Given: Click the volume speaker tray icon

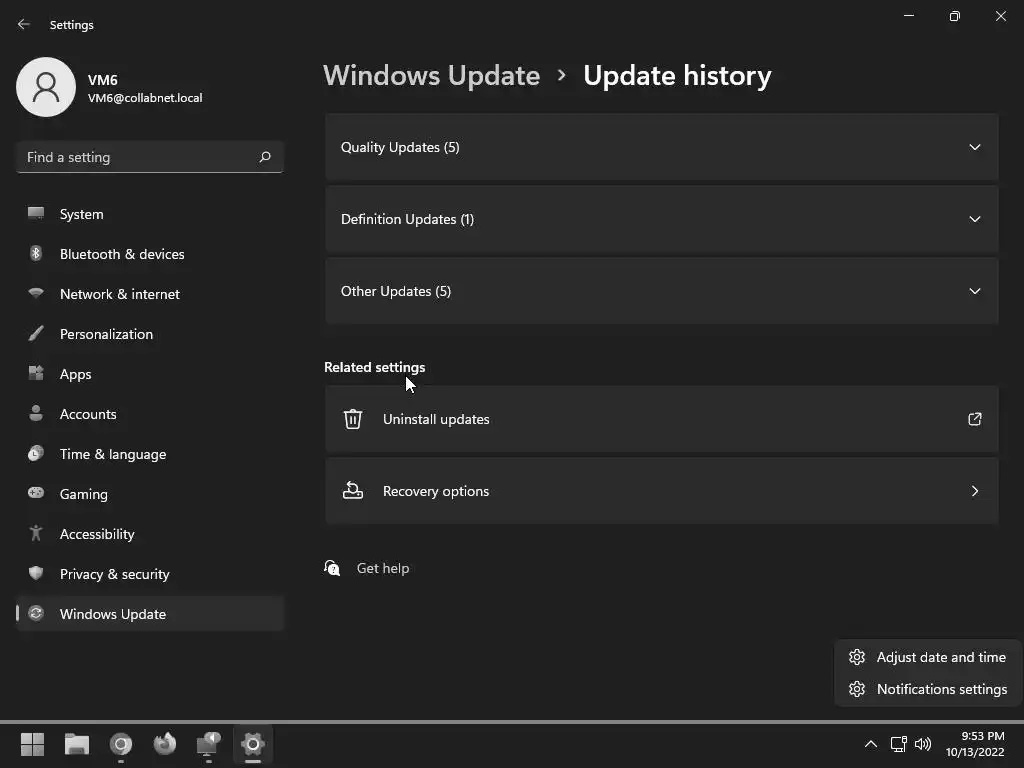Looking at the screenshot, I should click(923, 744).
